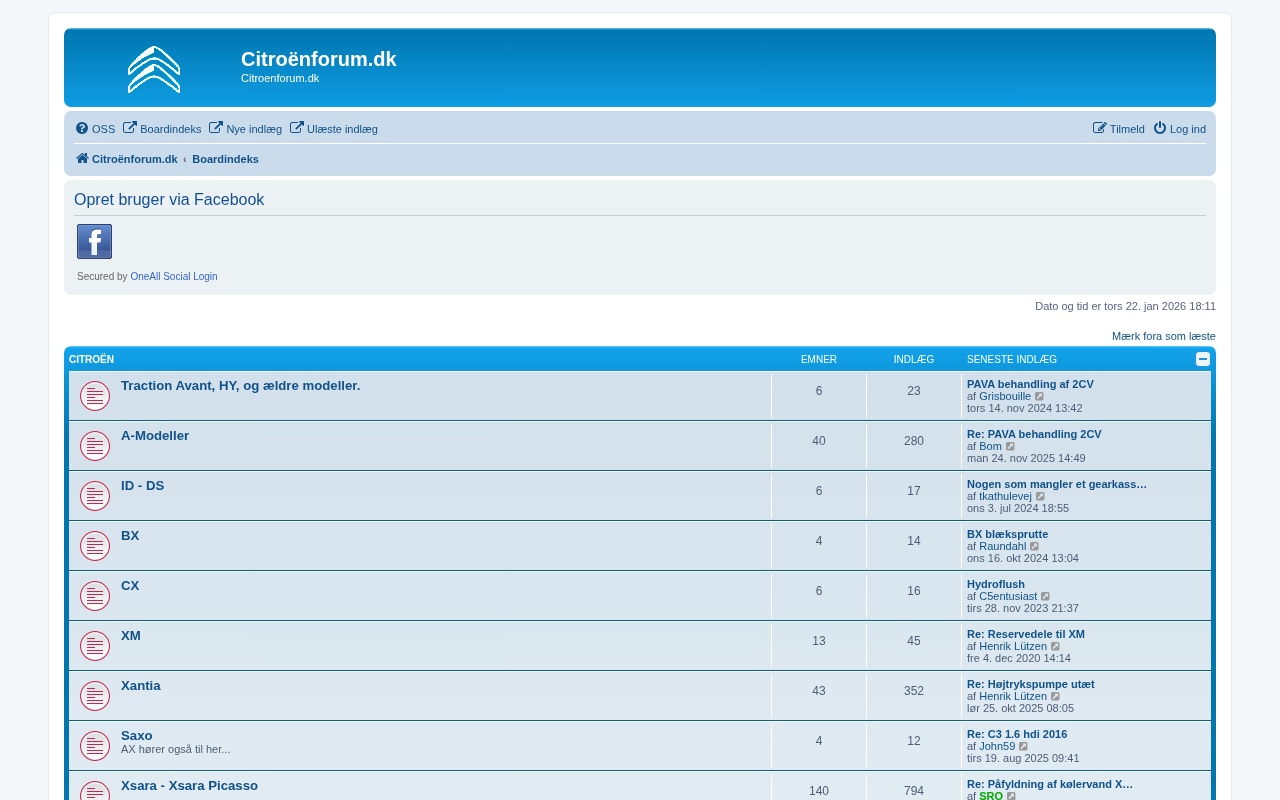The height and width of the screenshot is (800, 1280).
Task: Click the Traction Avant forum status icon
Action: 95,396
